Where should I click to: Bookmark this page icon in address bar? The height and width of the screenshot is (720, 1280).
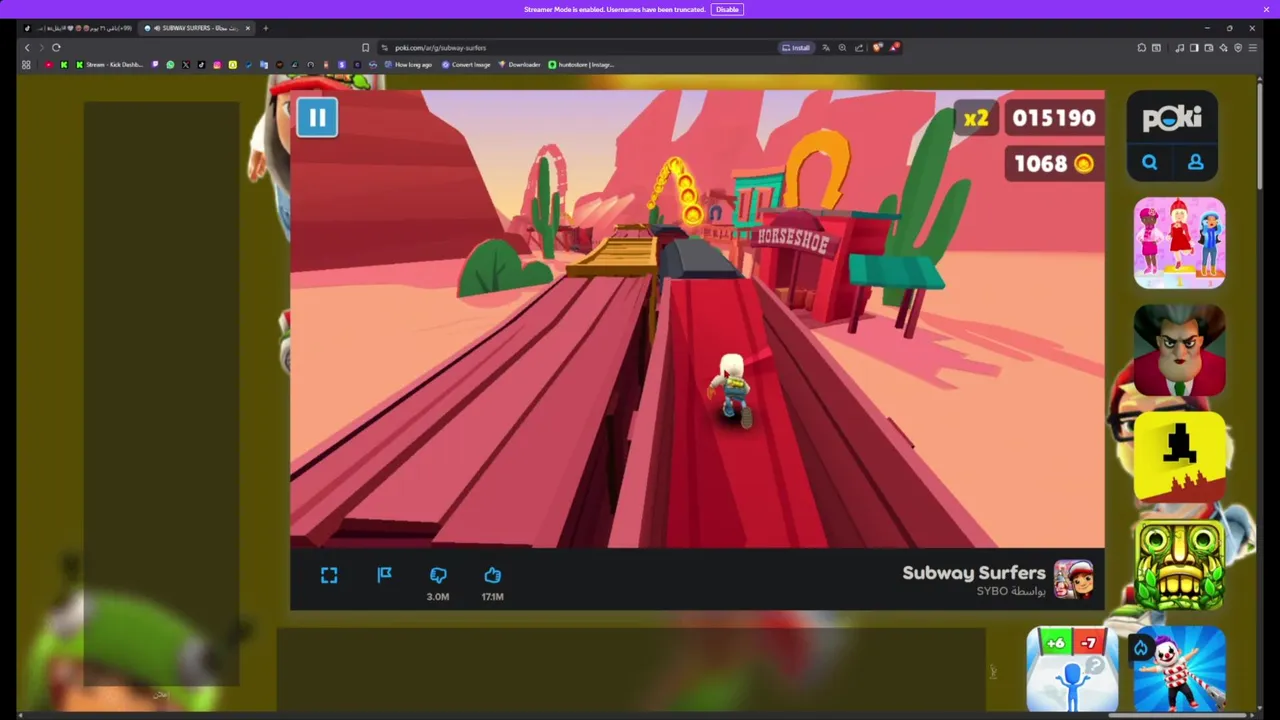(365, 48)
